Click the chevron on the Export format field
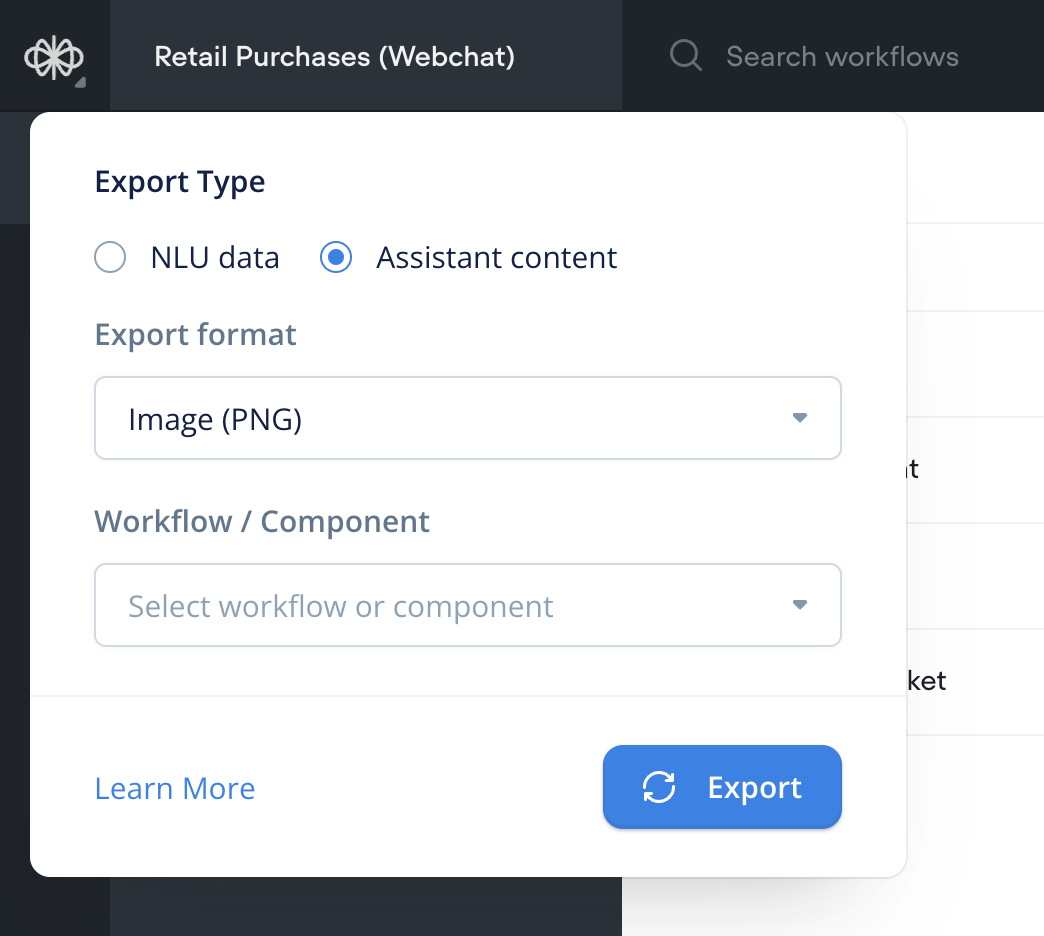Screen dimensions: 1044x936 799,418
